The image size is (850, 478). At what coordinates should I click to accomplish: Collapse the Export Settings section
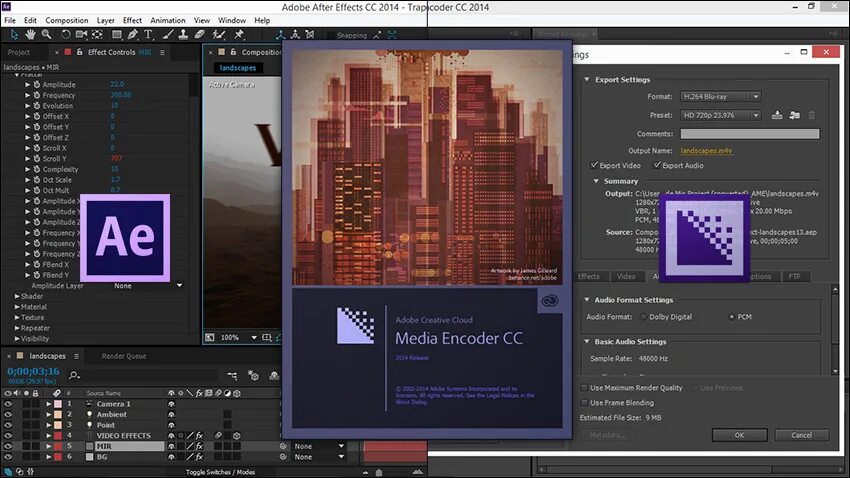click(587, 79)
